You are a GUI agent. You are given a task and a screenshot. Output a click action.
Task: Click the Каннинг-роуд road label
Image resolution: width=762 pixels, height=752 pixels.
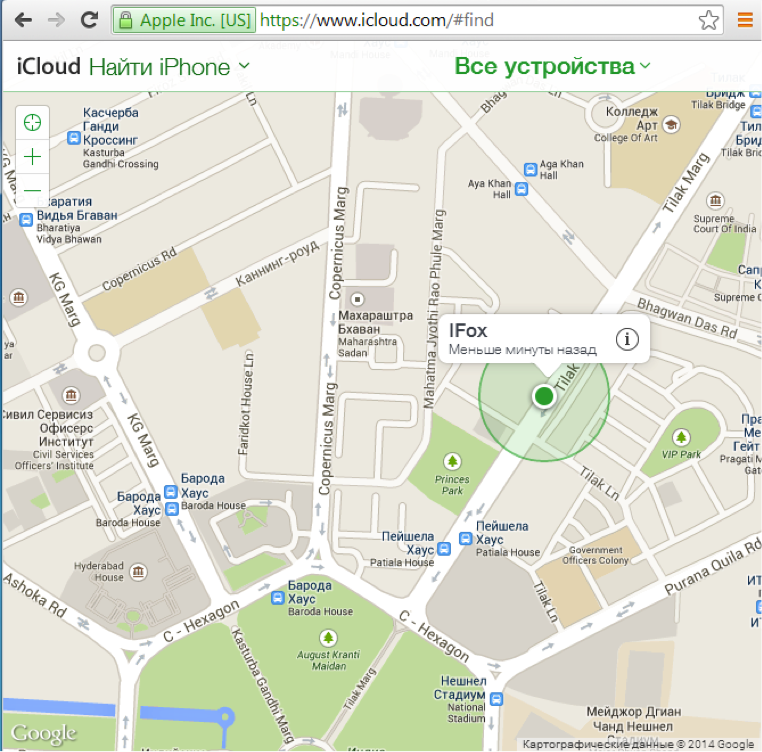(277, 263)
